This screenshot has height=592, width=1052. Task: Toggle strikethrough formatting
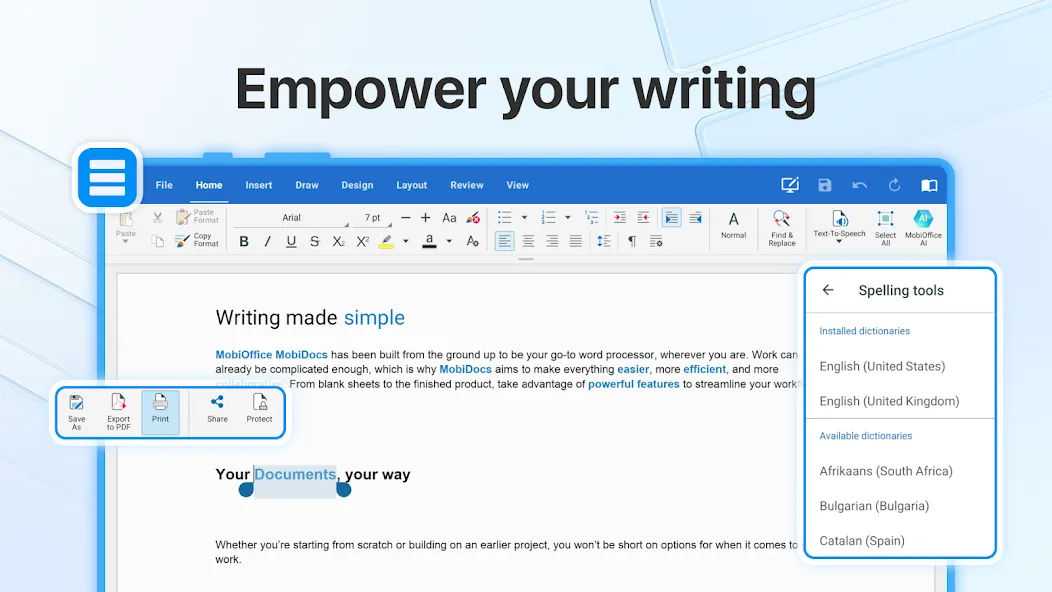coord(315,241)
